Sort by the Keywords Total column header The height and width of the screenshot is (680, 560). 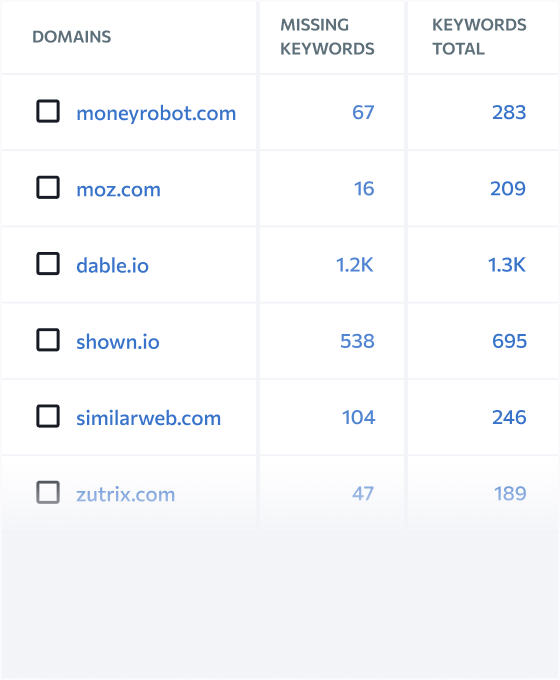tap(479, 37)
